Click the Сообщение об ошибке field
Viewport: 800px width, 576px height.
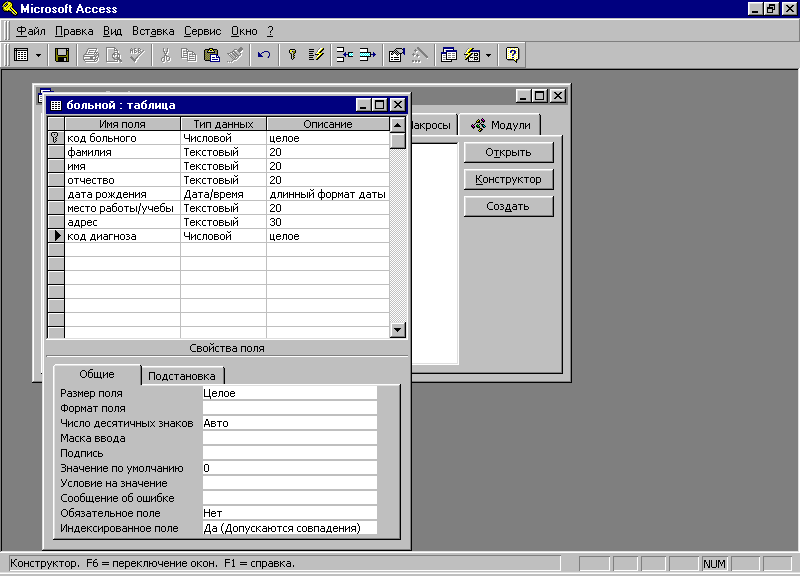(x=289, y=498)
